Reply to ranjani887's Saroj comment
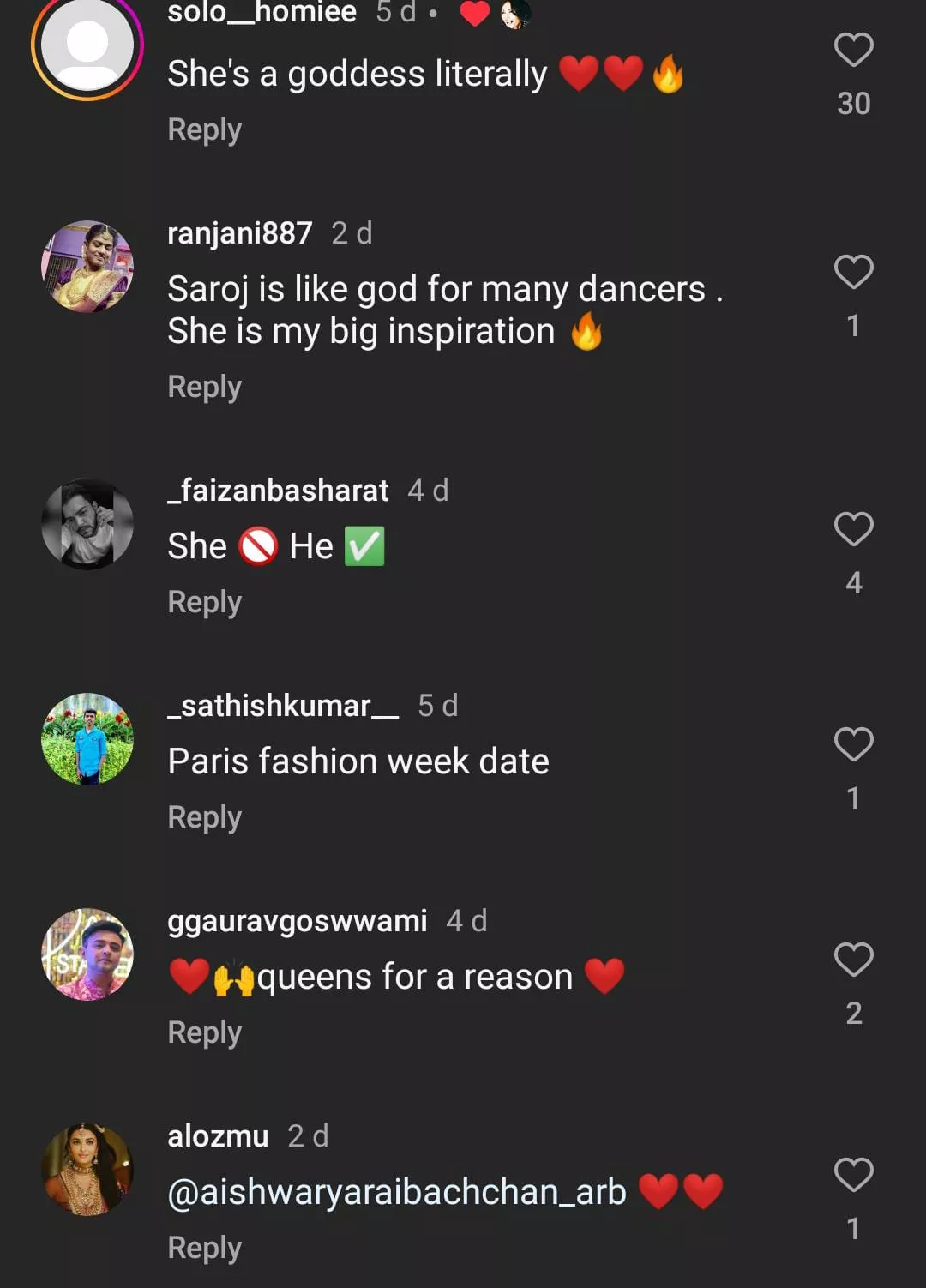926x1288 pixels. point(204,388)
